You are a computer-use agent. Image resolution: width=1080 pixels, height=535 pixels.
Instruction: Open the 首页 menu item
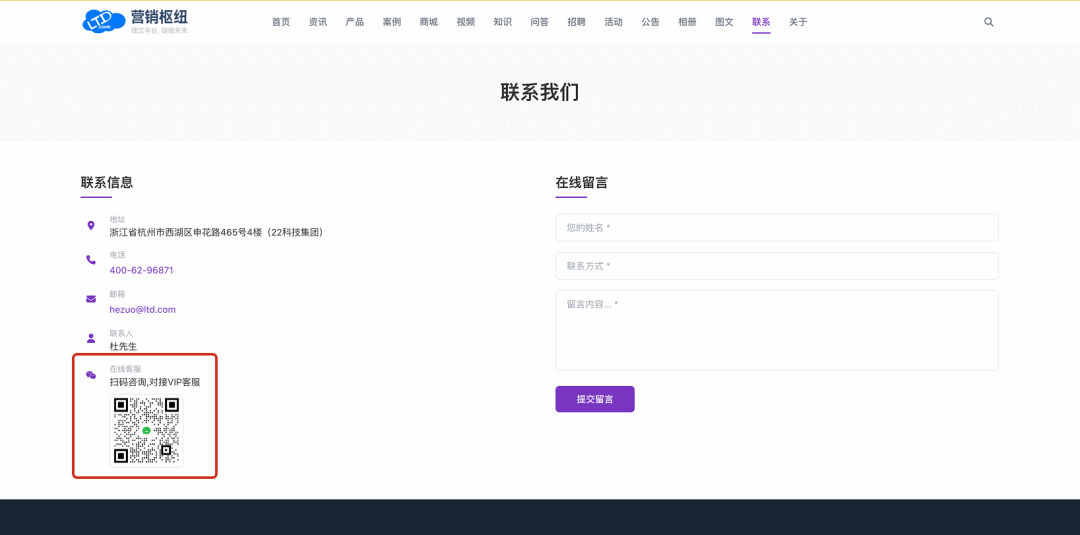point(281,22)
